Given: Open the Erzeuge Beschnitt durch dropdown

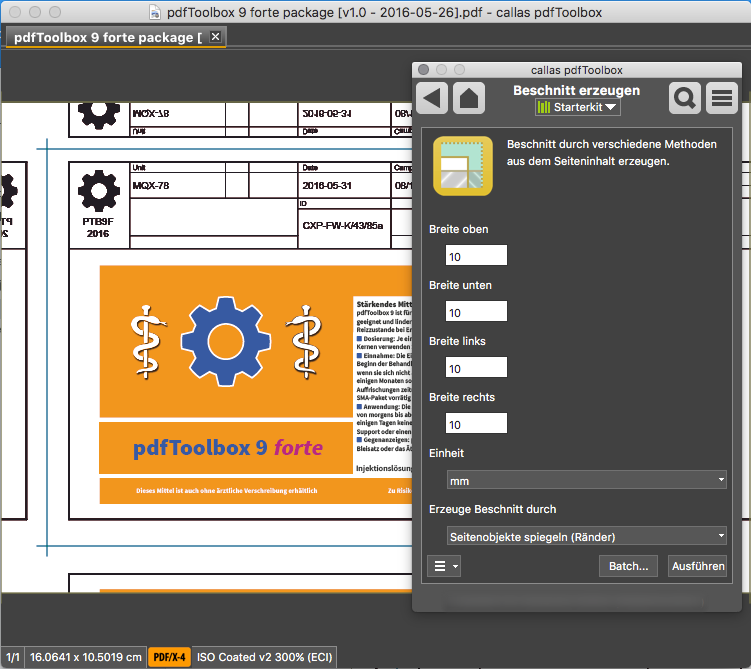Looking at the screenshot, I should click(x=587, y=536).
